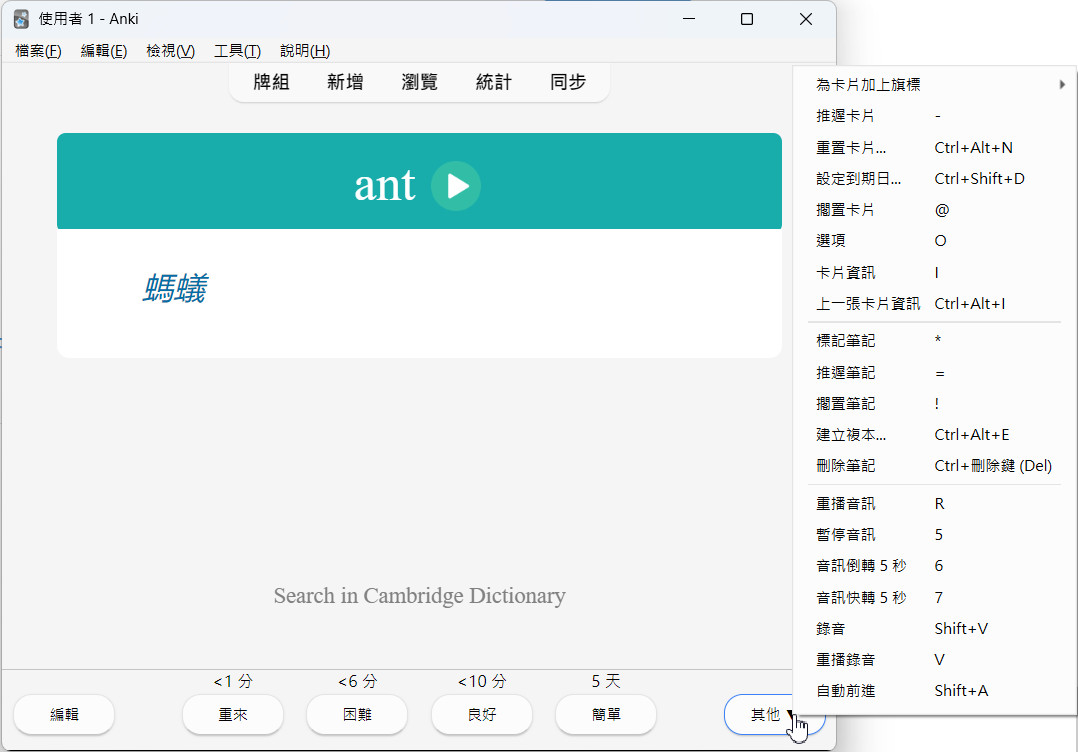Rate the card as 簡單
The image size is (1078, 752).
(605, 714)
